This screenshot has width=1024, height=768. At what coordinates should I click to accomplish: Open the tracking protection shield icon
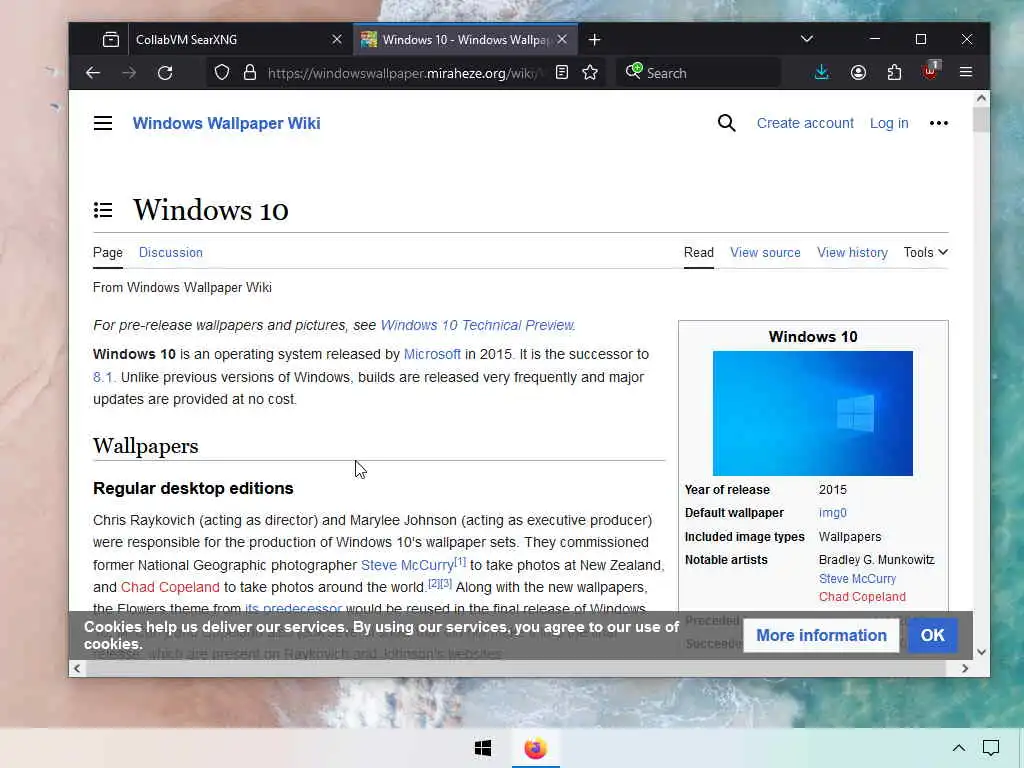click(222, 72)
